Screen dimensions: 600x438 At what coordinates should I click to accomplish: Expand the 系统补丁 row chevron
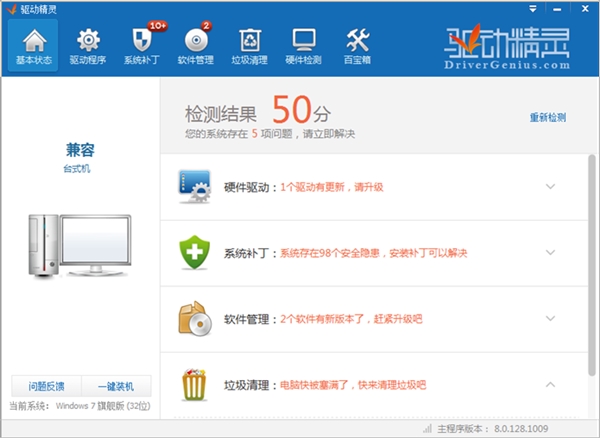(x=550, y=252)
